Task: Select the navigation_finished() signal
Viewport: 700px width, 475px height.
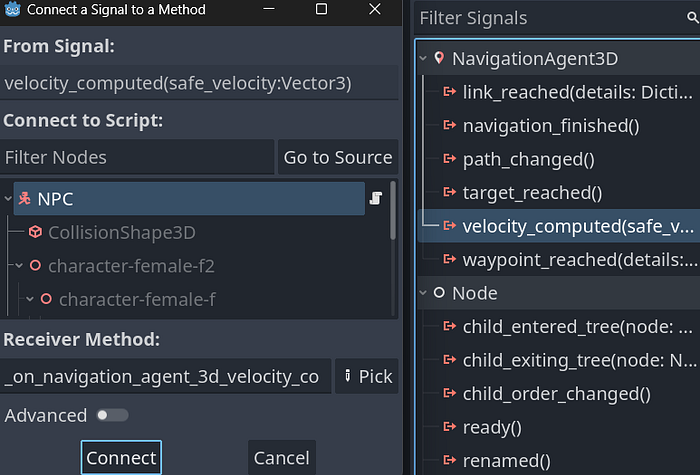Action: point(551,126)
